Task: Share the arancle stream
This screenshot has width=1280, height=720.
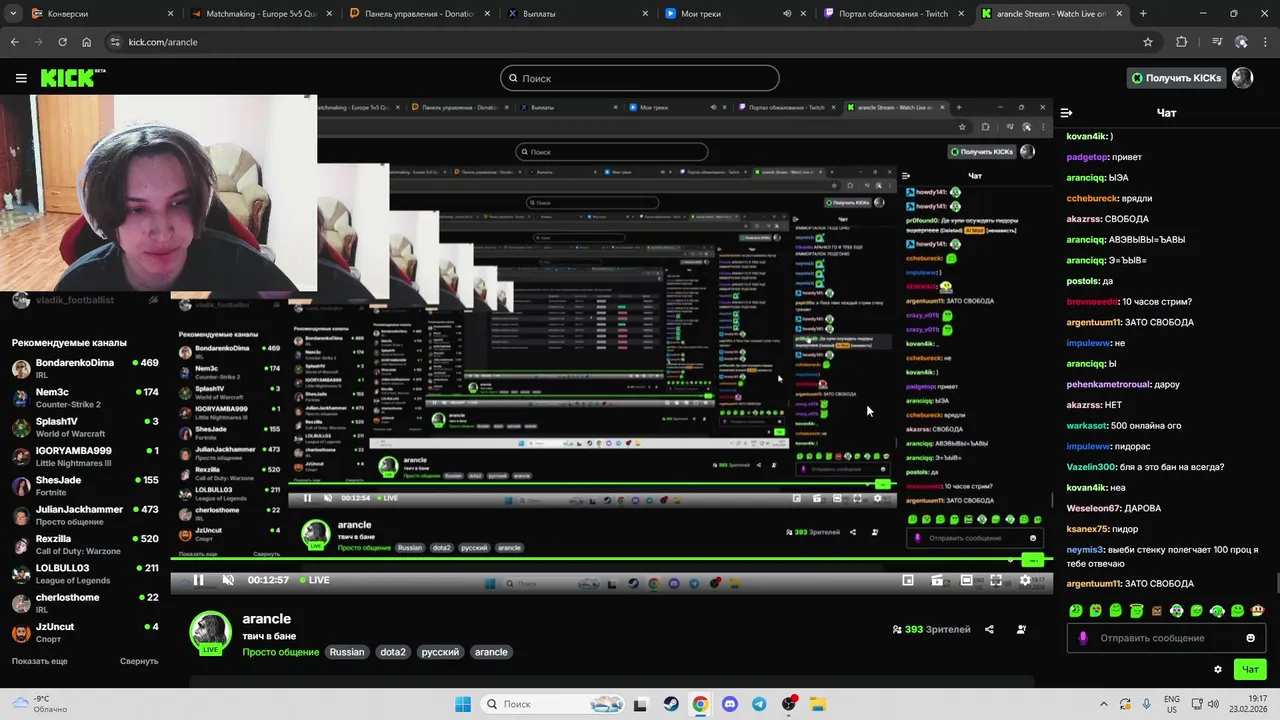Action: (x=989, y=630)
